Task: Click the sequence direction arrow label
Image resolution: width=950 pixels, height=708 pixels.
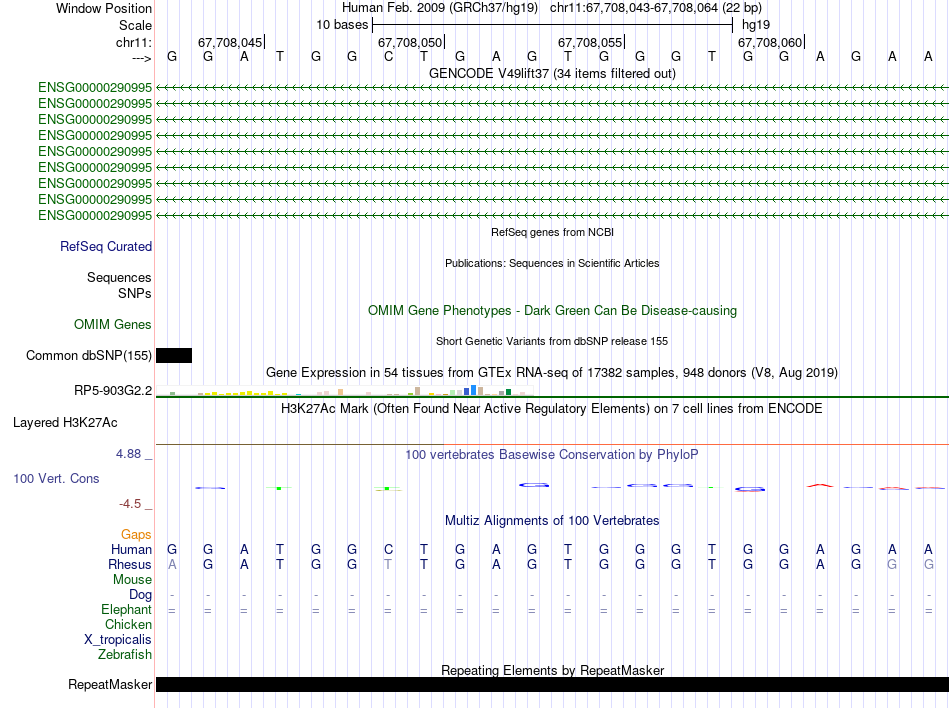Action: pos(141,58)
